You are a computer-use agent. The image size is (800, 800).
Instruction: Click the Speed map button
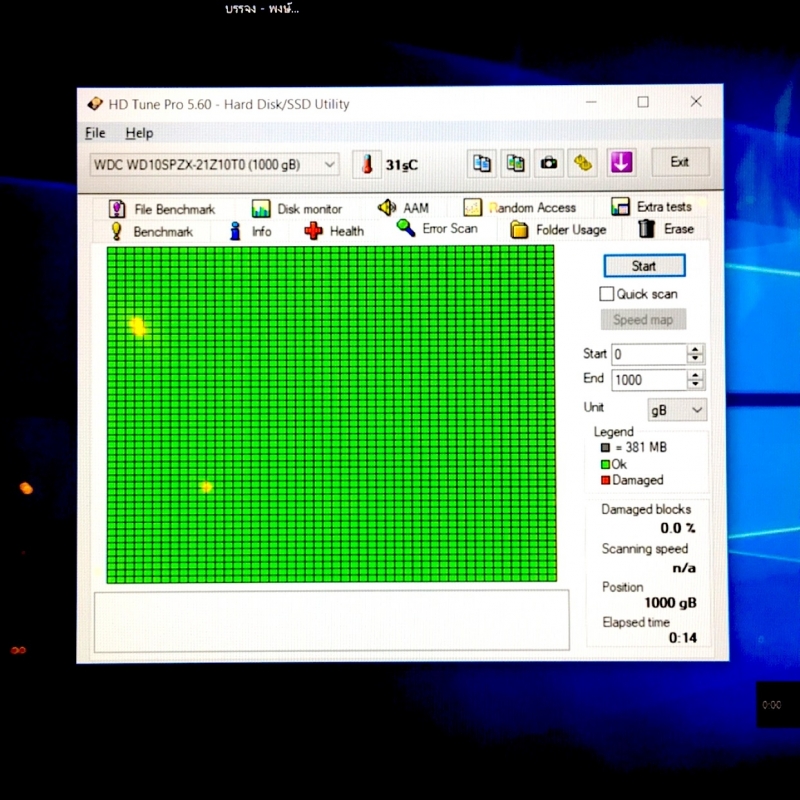click(x=643, y=320)
